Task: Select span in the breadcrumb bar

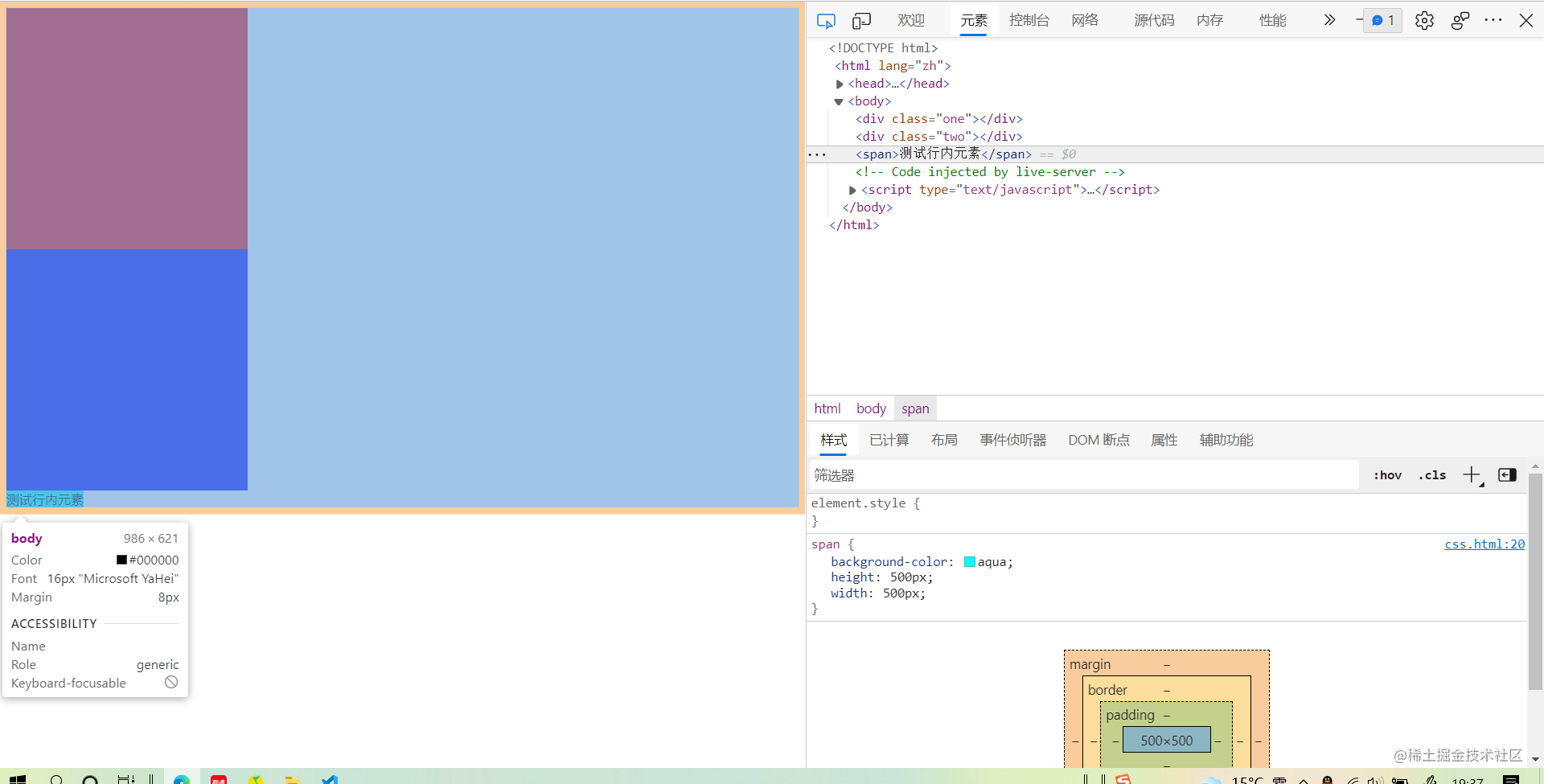Action: [915, 408]
